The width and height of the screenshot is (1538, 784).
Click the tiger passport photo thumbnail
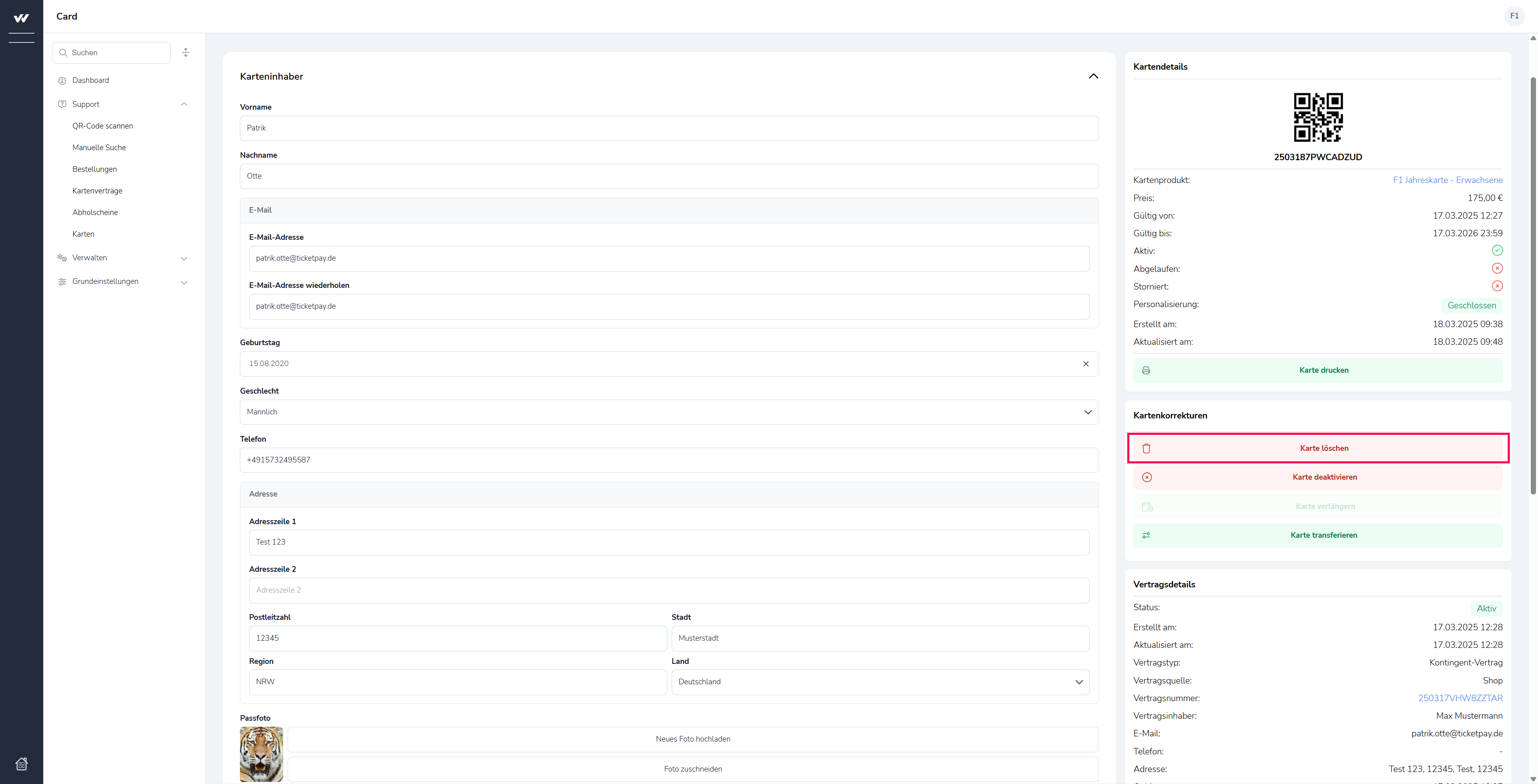(x=262, y=754)
